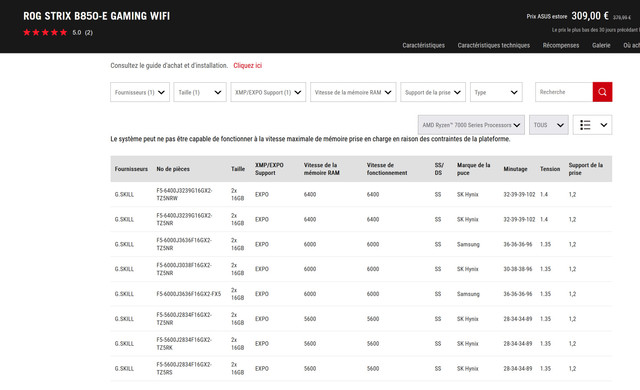Click Vitesse de fonctionnement column header
640x390 pixels.
387,169
